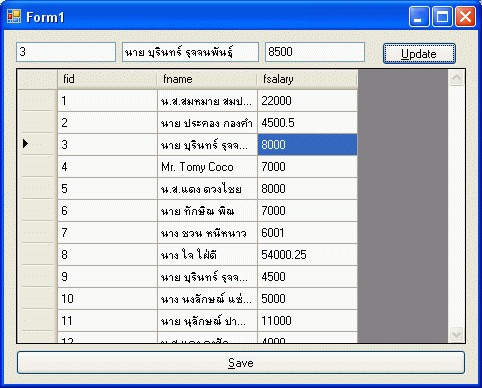This screenshot has width=482, height=388.
Task: Sort by the fid column header
Action: pyautogui.click(x=107, y=79)
